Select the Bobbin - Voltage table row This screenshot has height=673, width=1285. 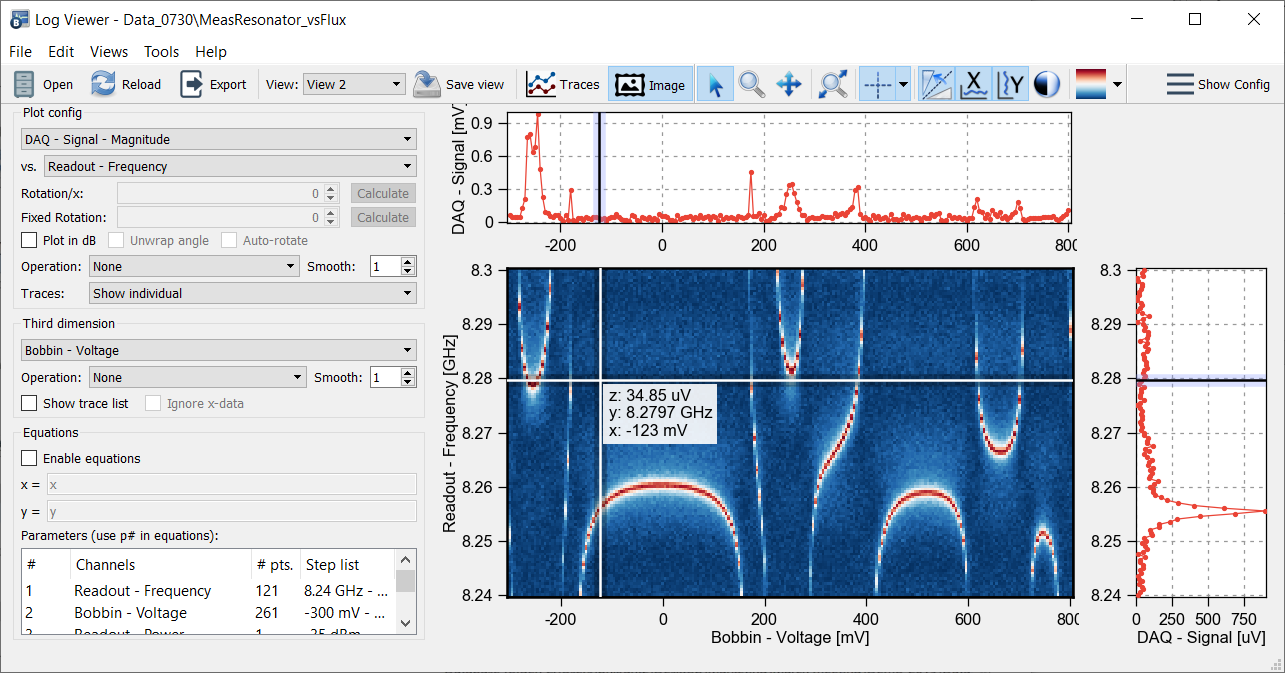(x=209, y=613)
